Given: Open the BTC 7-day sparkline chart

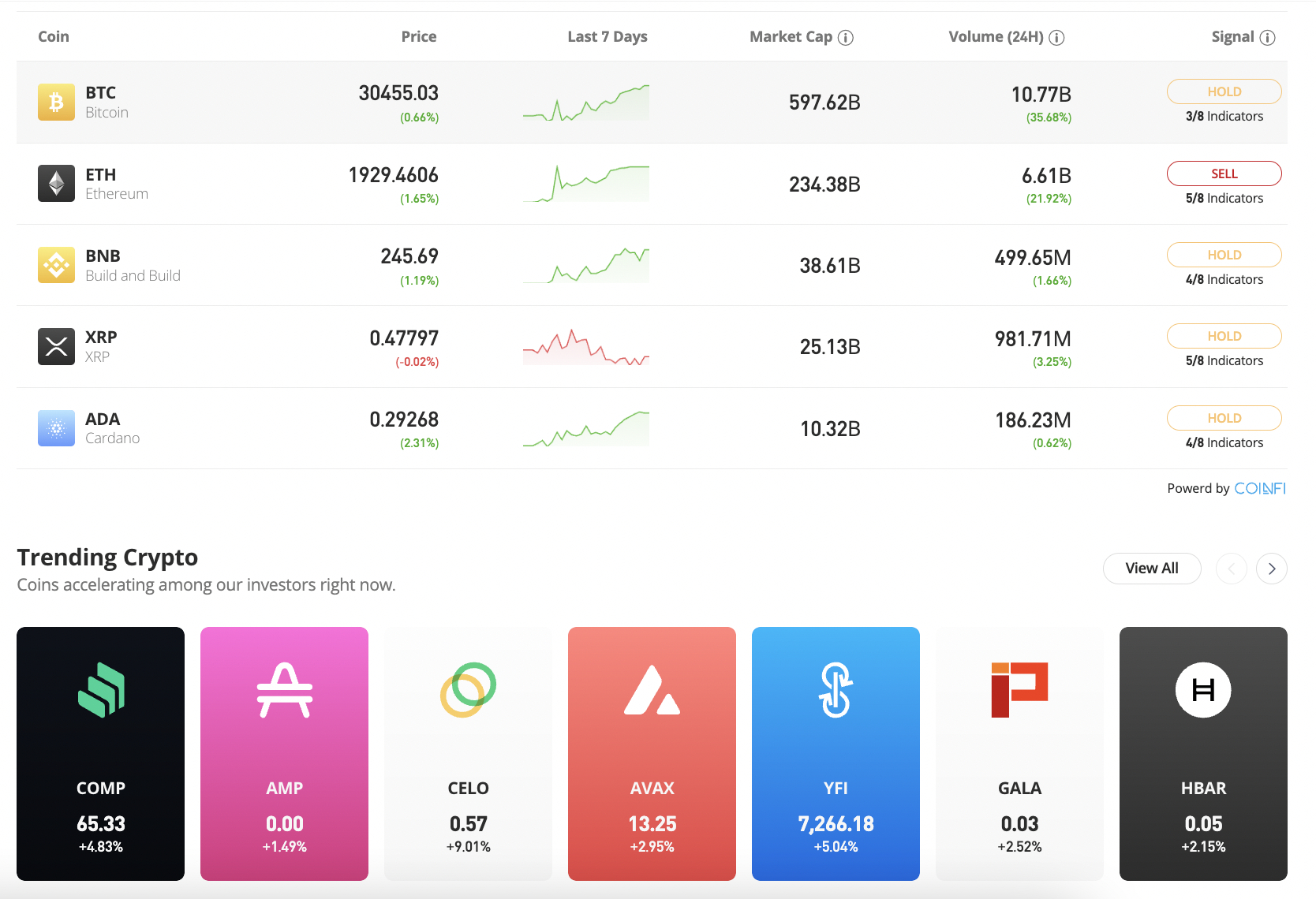Looking at the screenshot, I should 585,103.
